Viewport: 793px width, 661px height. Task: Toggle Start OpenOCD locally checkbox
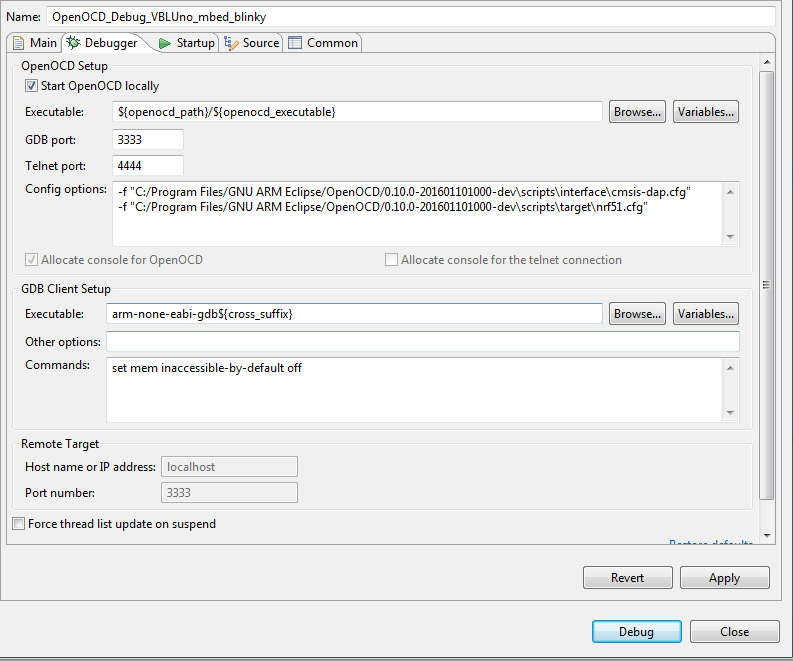(x=31, y=85)
